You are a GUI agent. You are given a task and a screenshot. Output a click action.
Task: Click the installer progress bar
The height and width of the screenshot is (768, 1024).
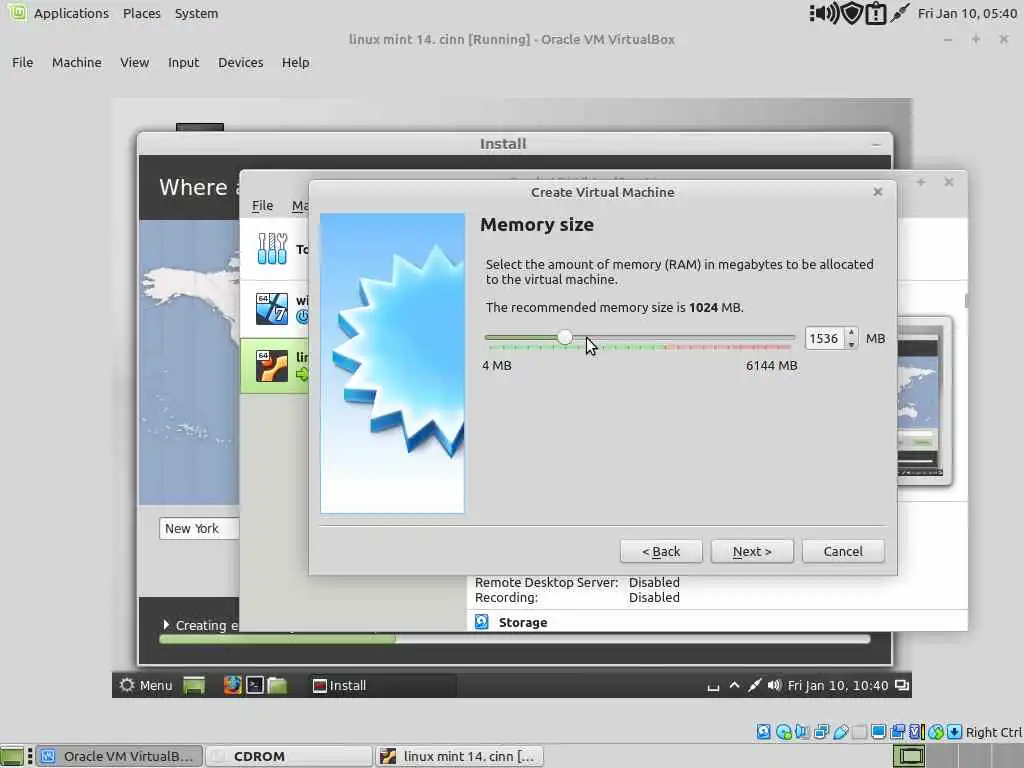pos(515,639)
